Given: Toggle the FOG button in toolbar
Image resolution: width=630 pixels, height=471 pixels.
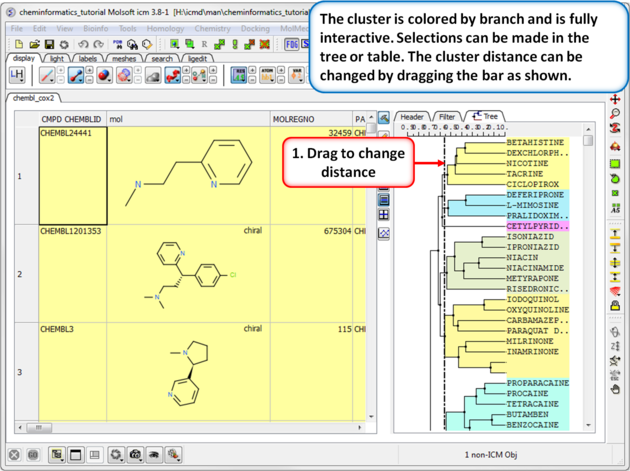Looking at the screenshot, I should pos(292,44).
